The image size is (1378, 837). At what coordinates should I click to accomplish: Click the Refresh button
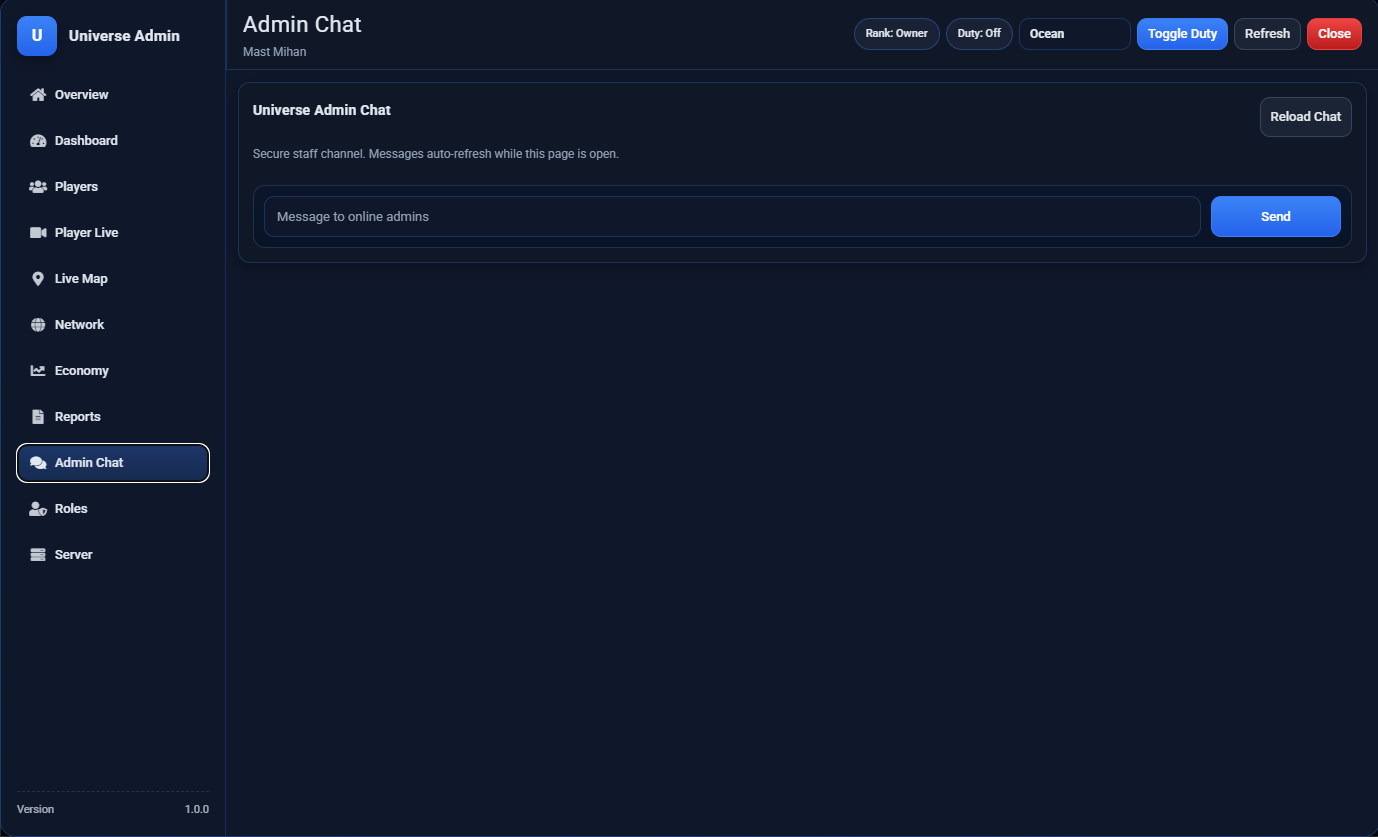click(1267, 34)
